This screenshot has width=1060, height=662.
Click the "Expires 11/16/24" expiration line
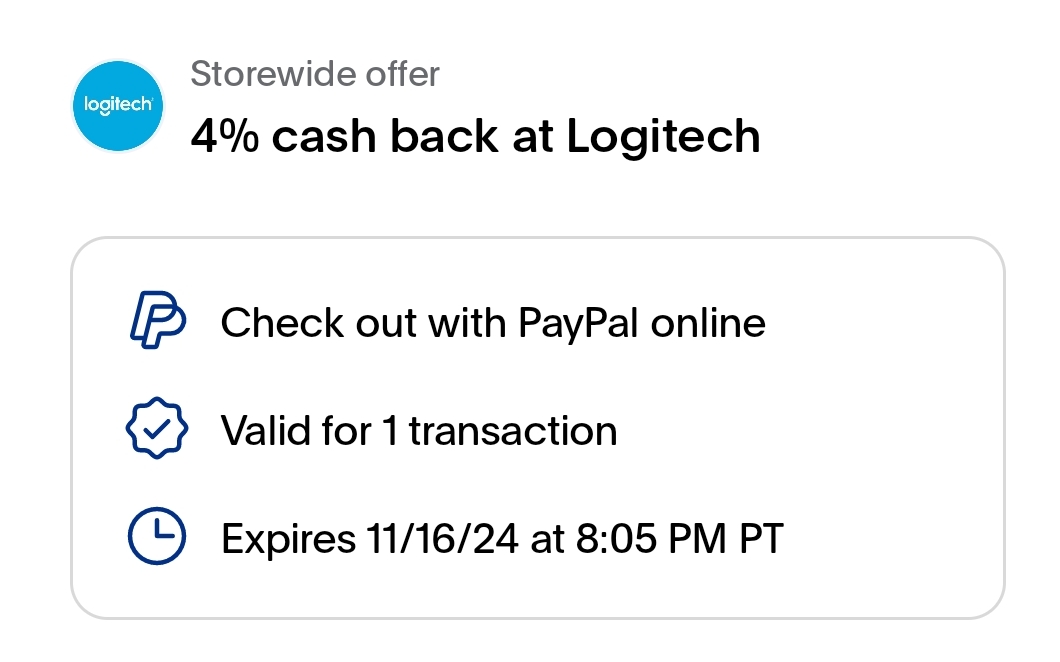[502, 539]
